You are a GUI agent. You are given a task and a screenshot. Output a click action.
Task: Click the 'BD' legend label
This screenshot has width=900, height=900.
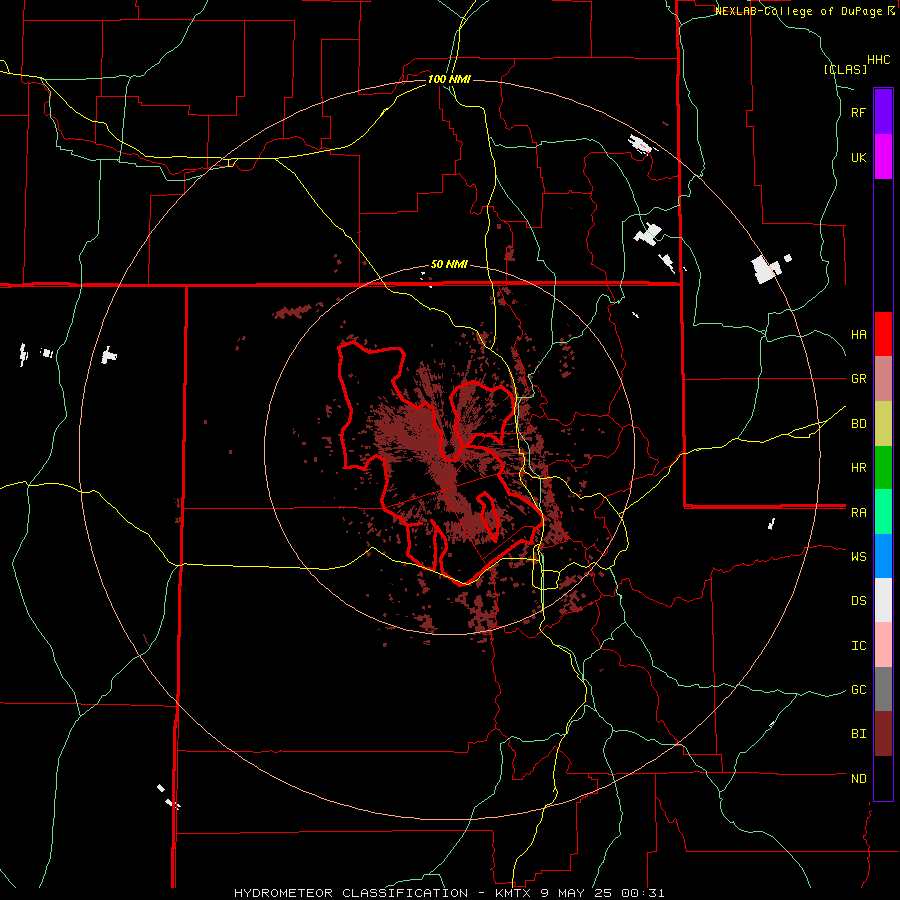tap(858, 424)
